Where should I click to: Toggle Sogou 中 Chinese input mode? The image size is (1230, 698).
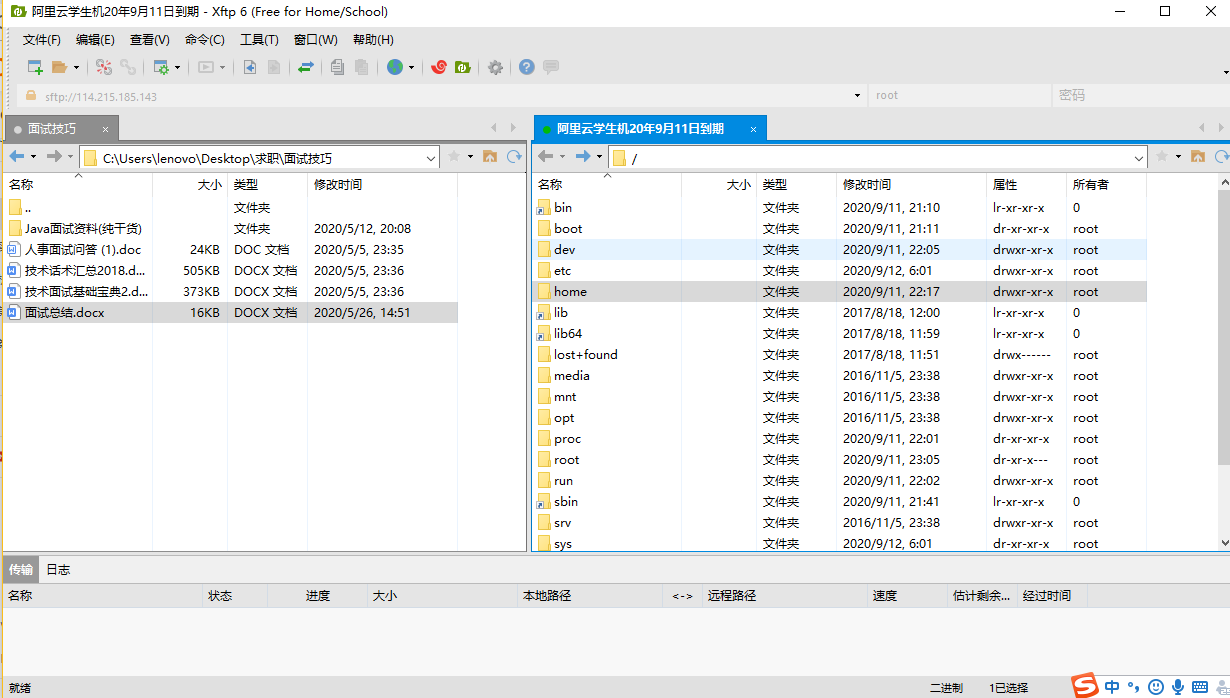(x=1113, y=687)
